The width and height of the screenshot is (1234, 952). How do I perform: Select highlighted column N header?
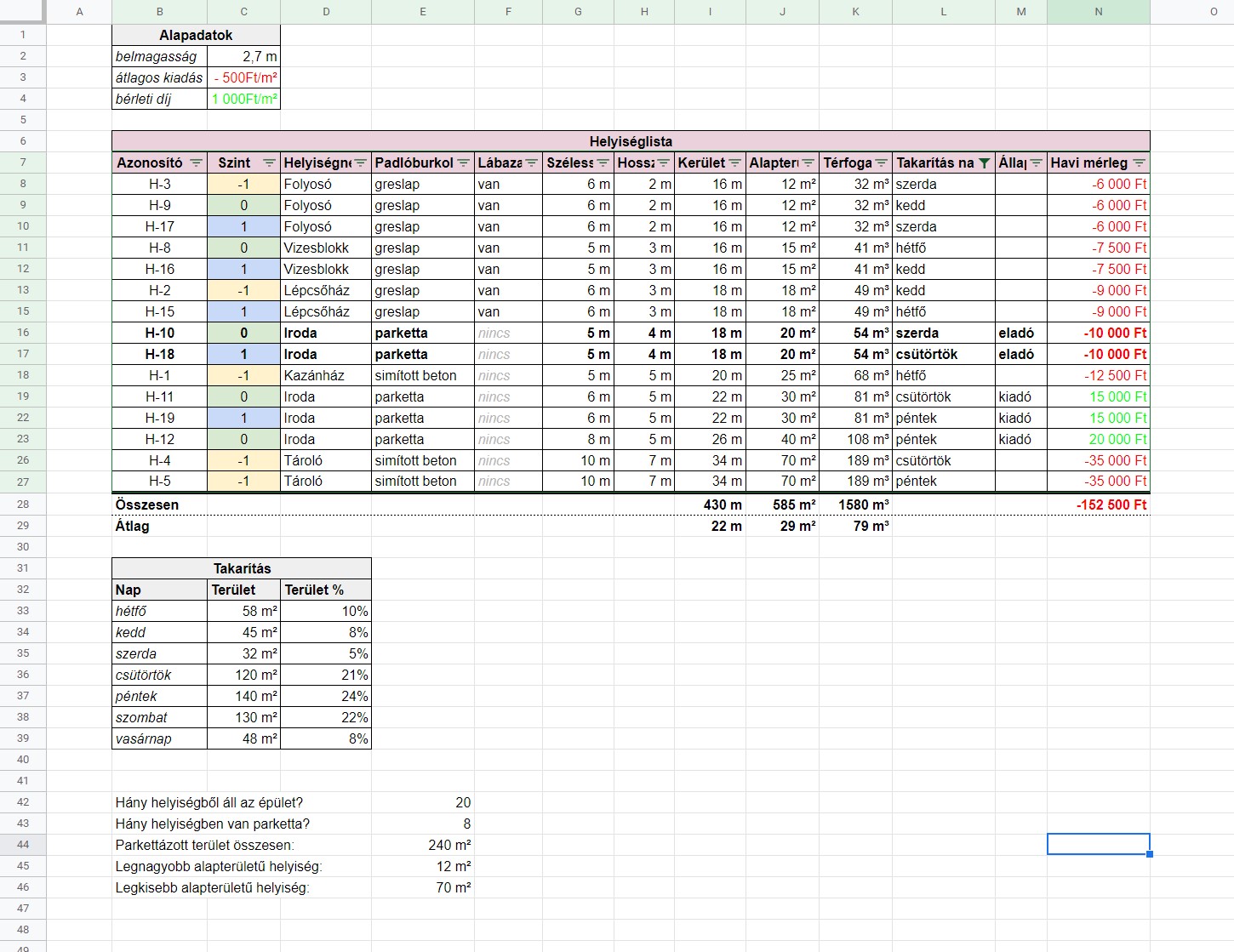coord(1099,12)
